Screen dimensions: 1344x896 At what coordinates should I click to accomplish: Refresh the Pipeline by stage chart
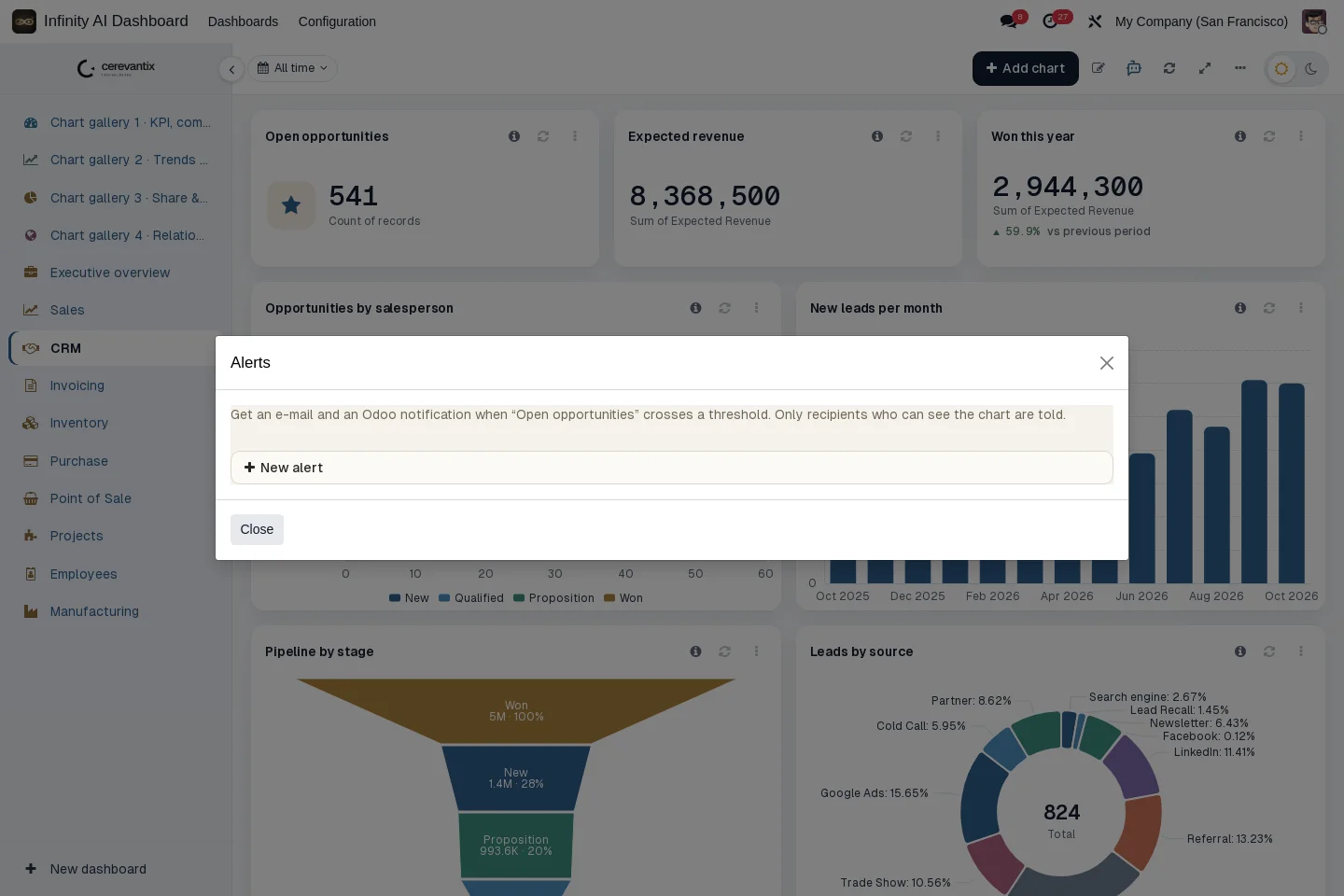pyautogui.click(x=724, y=651)
